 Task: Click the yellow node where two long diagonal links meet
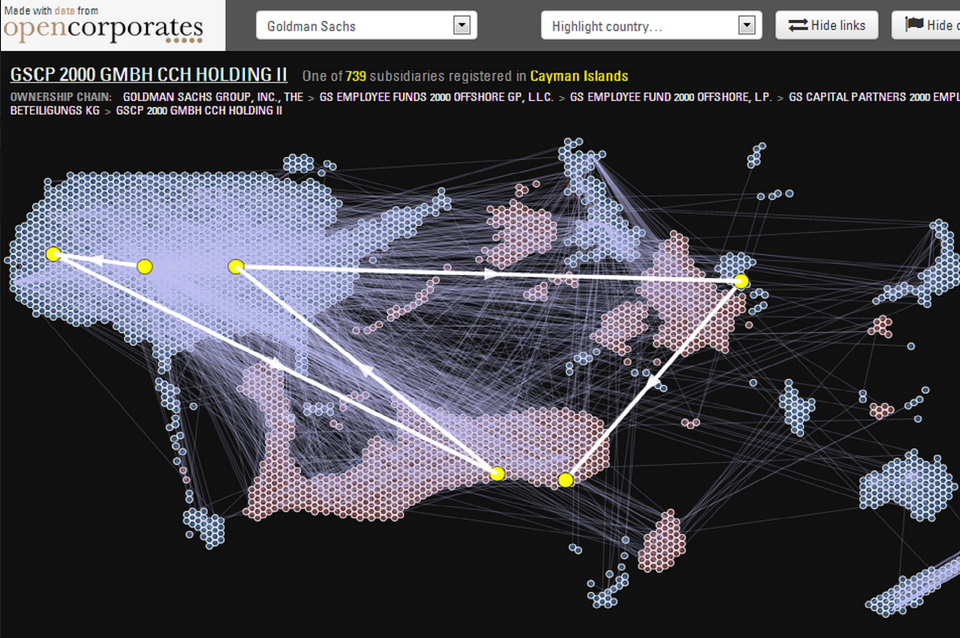tap(497, 473)
